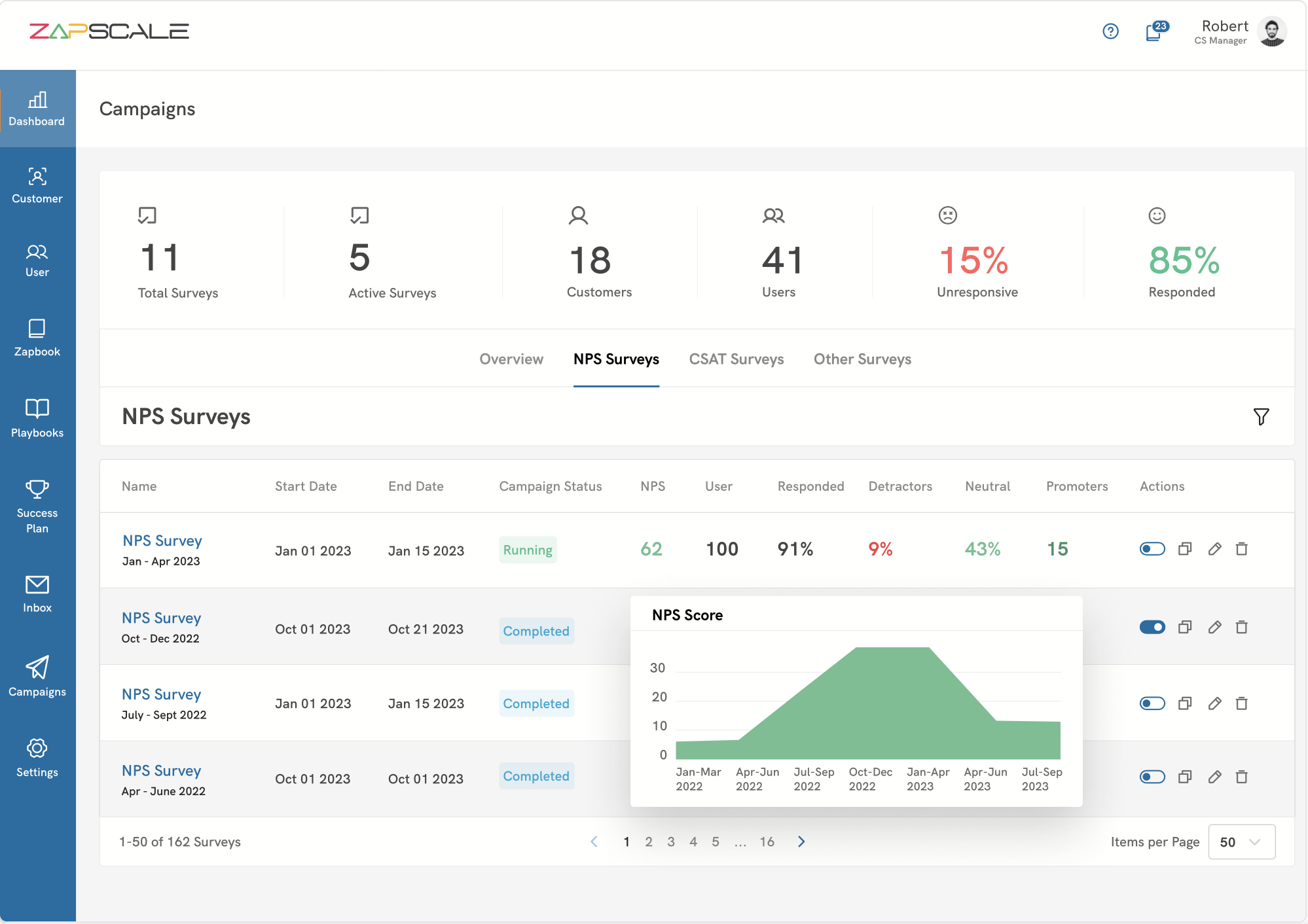This screenshot has height=924, width=1308.
Task: Go to page 16 in pagination
Action: (x=767, y=842)
